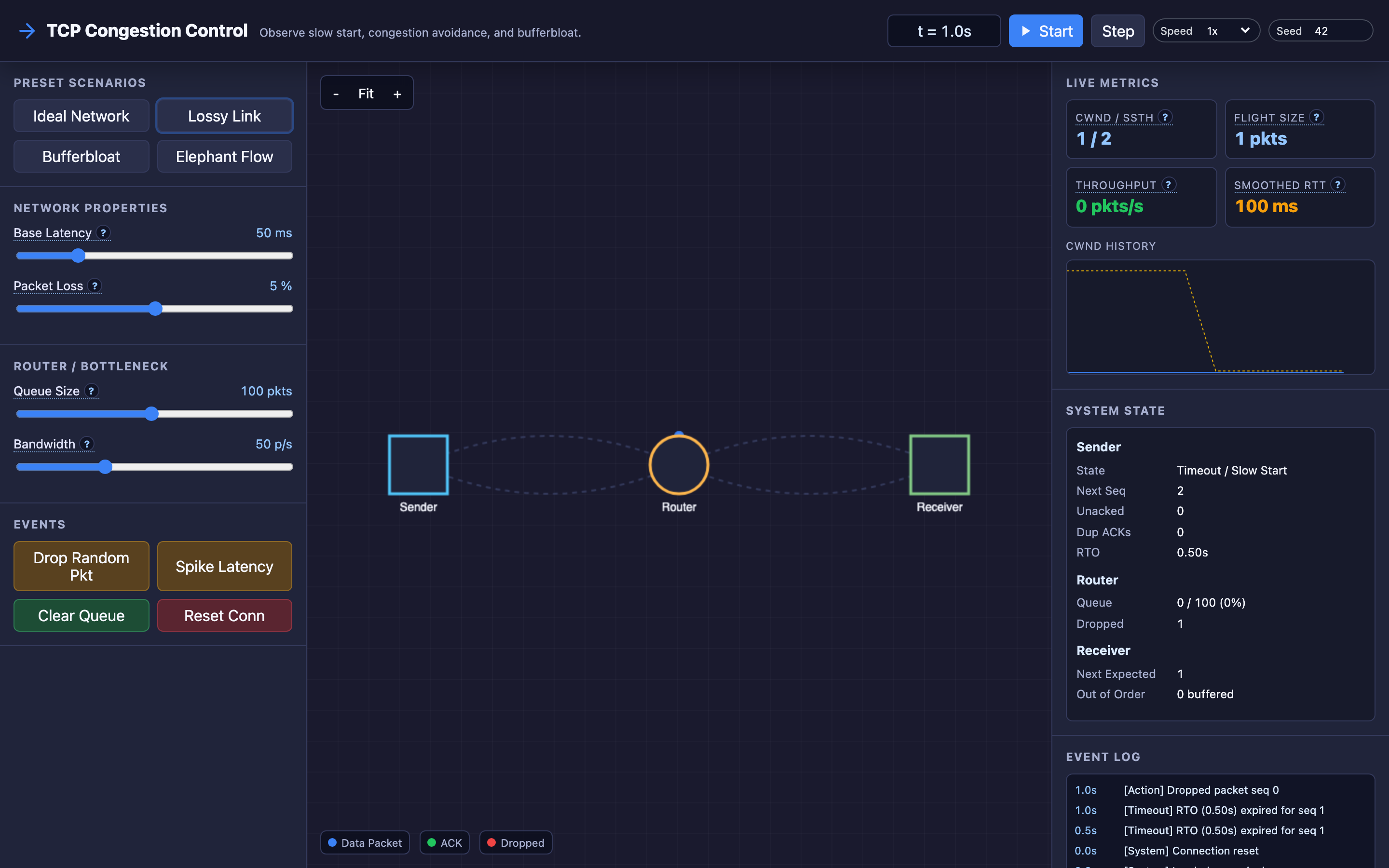The width and height of the screenshot is (1389, 868).
Task: Click the '50 p/s' bandwidth value
Action: (x=274, y=444)
